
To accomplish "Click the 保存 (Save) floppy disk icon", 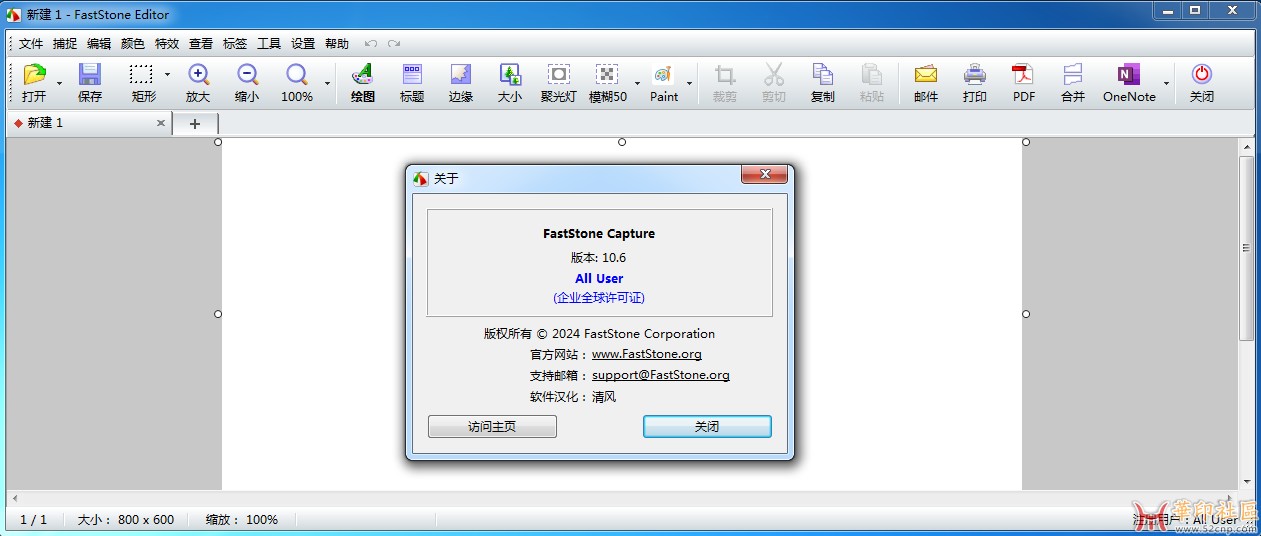I will (90, 74).
